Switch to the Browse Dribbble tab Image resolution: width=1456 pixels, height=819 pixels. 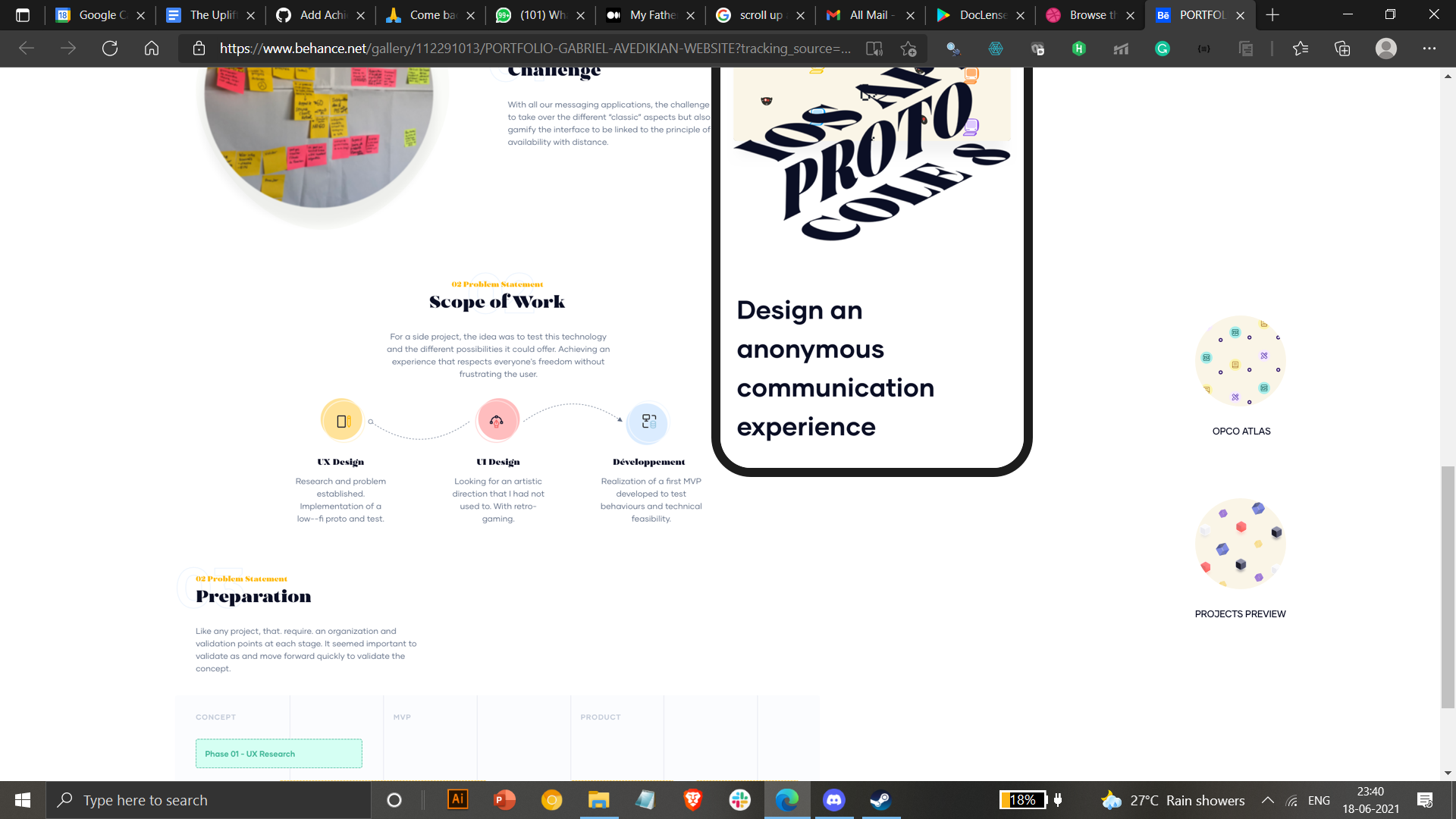tap(1090, 15)
